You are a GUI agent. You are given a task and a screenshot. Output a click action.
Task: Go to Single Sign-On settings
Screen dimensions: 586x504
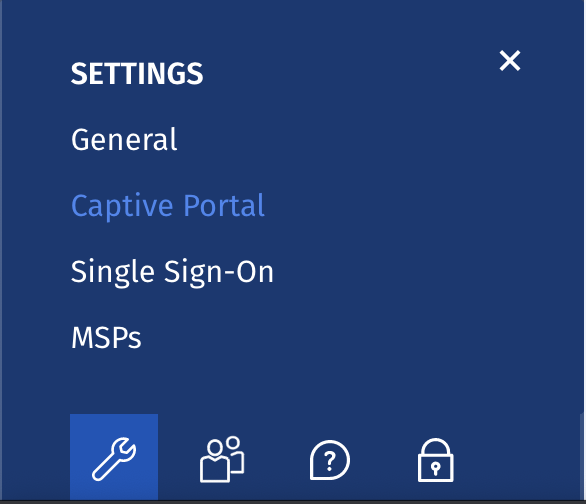click(172, 272)
